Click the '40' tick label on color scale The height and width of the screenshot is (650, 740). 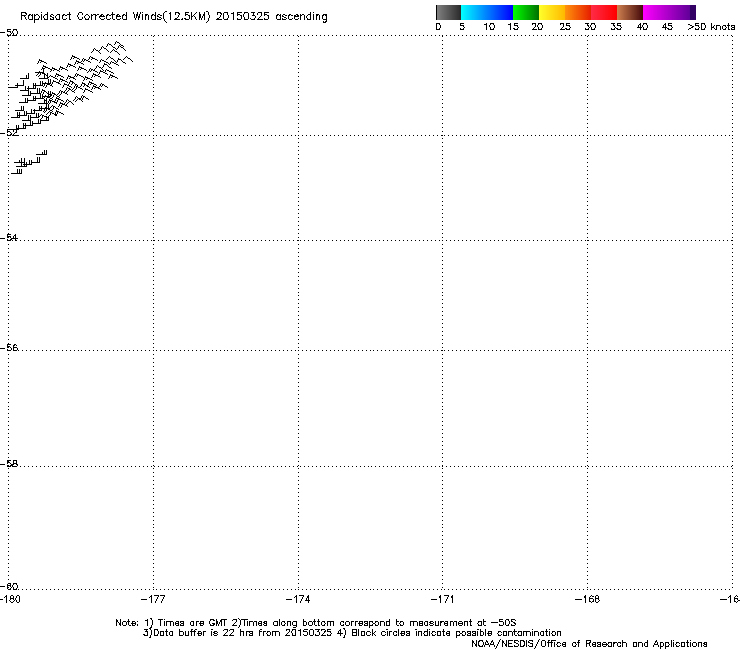[642, 27]
